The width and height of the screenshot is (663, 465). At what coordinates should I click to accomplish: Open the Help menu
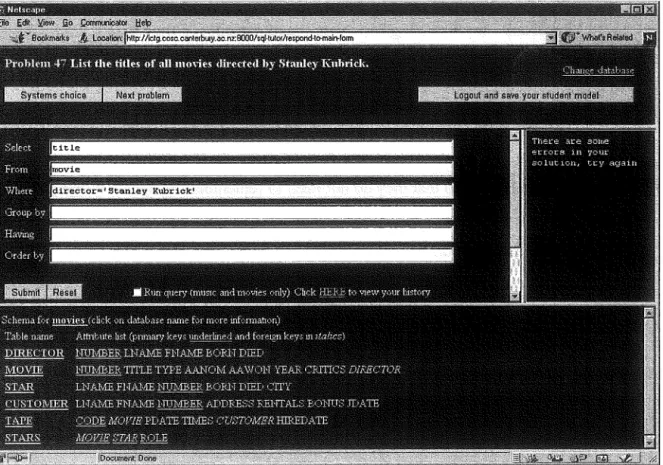coord(143,23)
